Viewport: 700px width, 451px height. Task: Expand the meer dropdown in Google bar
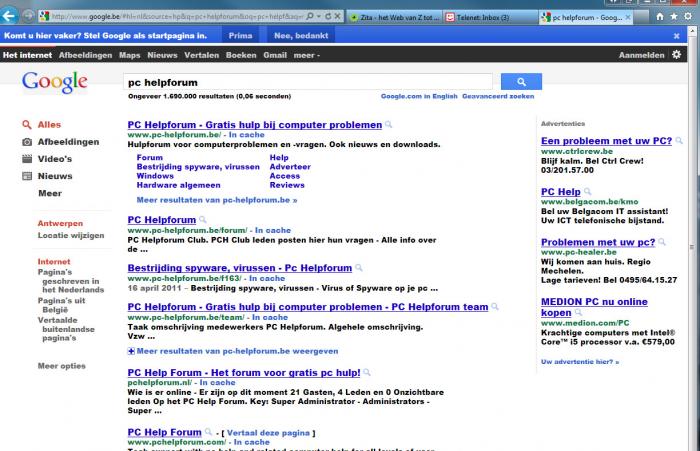307,55
